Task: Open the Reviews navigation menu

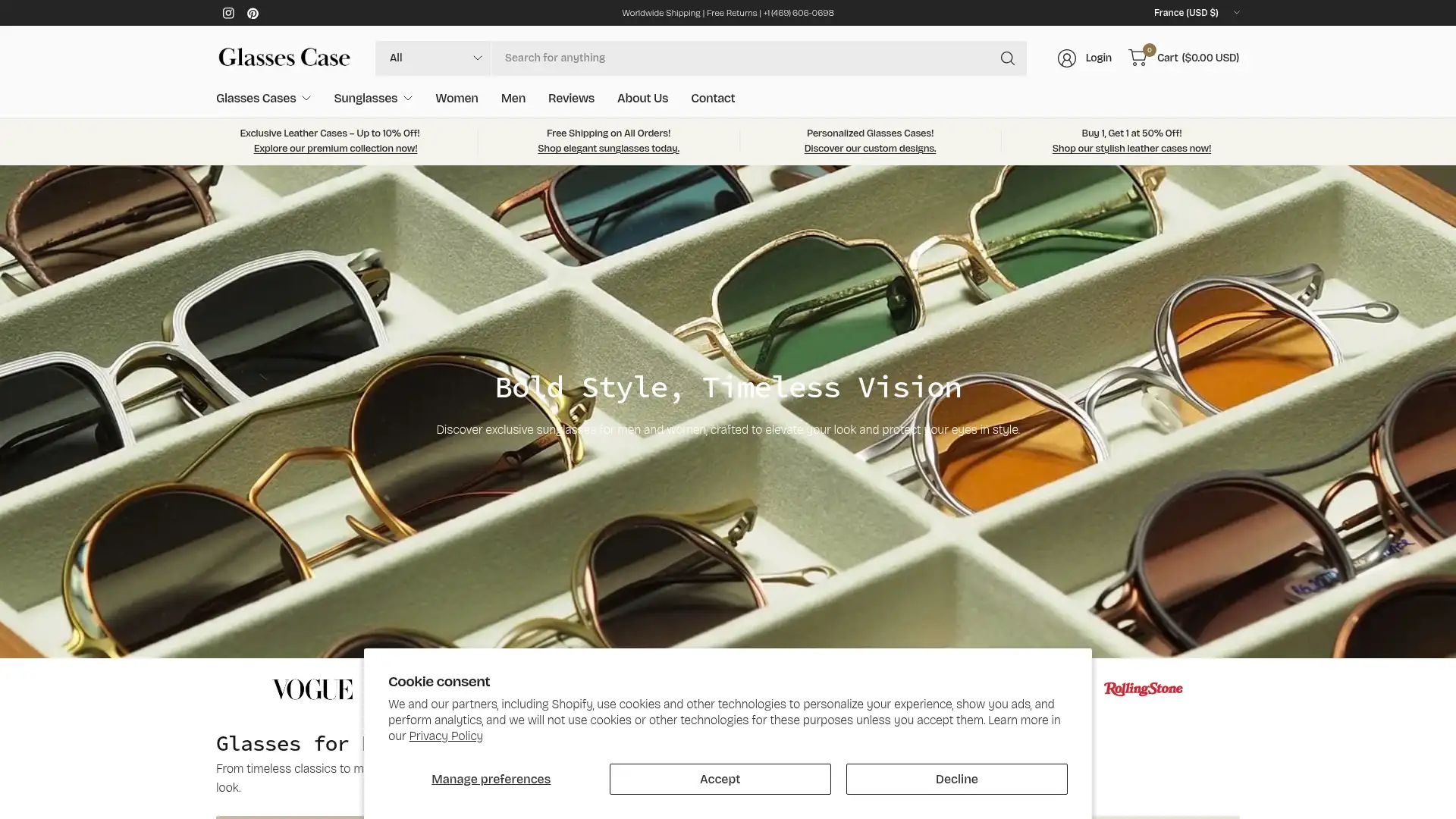Action: pyautogui.click(x=570, y=98)
